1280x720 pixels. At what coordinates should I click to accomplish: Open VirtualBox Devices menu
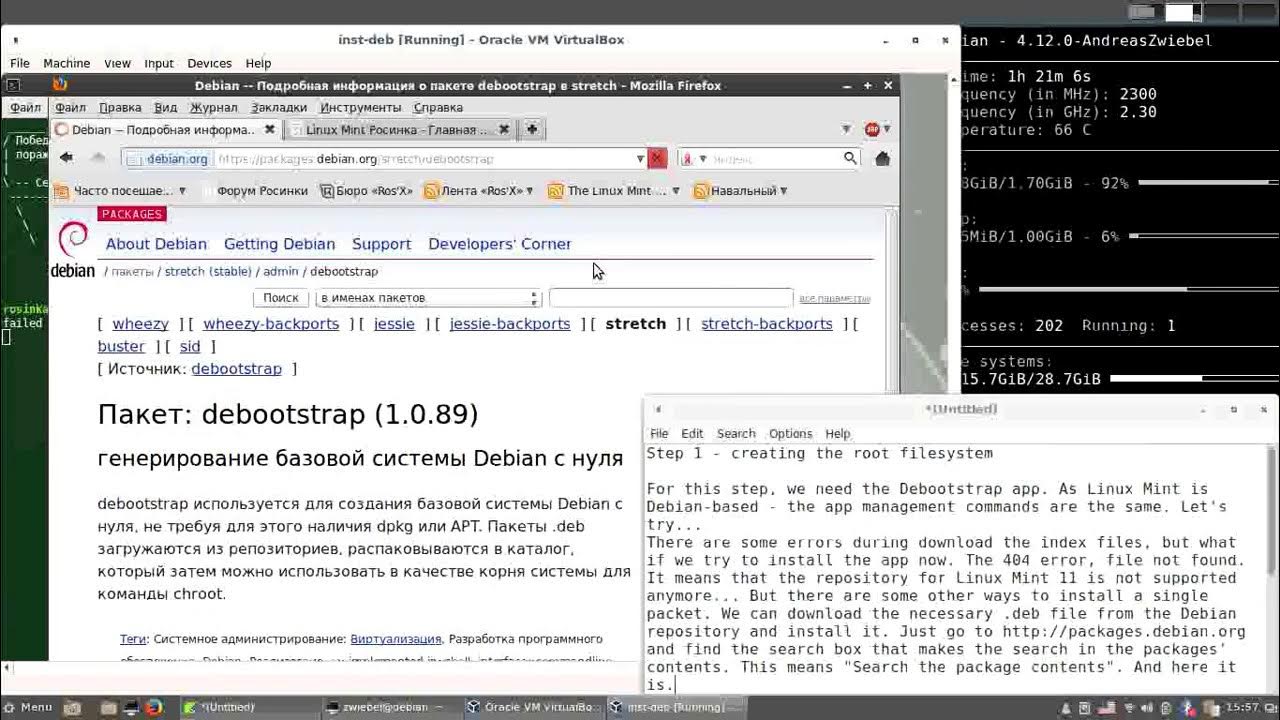[x=209, y=63]
